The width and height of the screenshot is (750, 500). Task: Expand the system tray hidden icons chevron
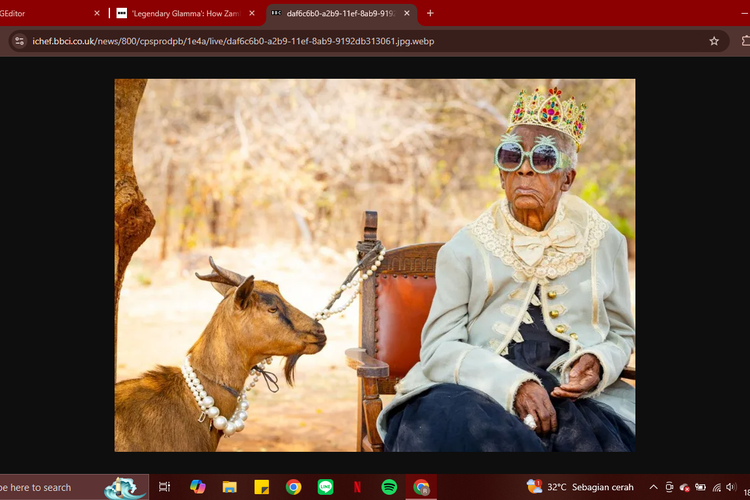(653, 487)
